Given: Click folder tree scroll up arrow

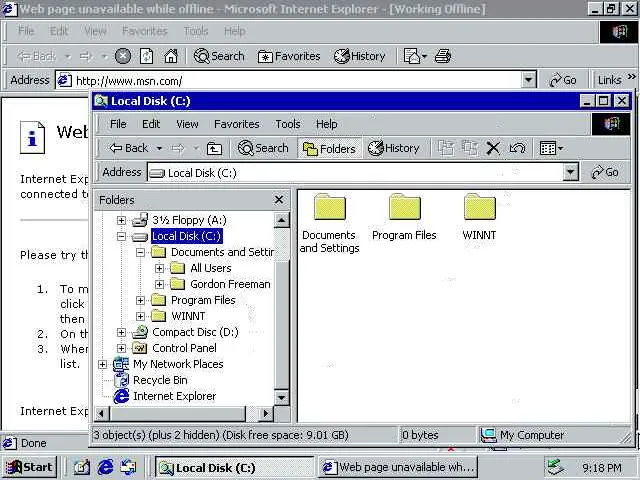Looking at the screenshot, I should coord(281,220).
